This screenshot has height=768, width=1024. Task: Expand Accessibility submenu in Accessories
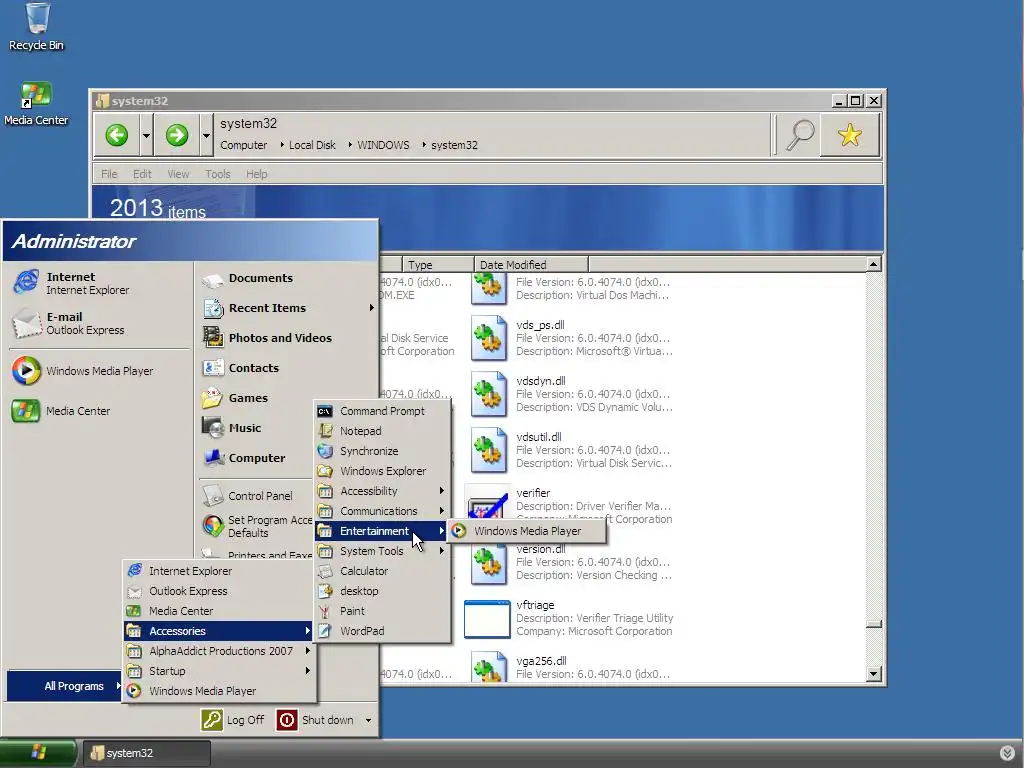point(441,491)
